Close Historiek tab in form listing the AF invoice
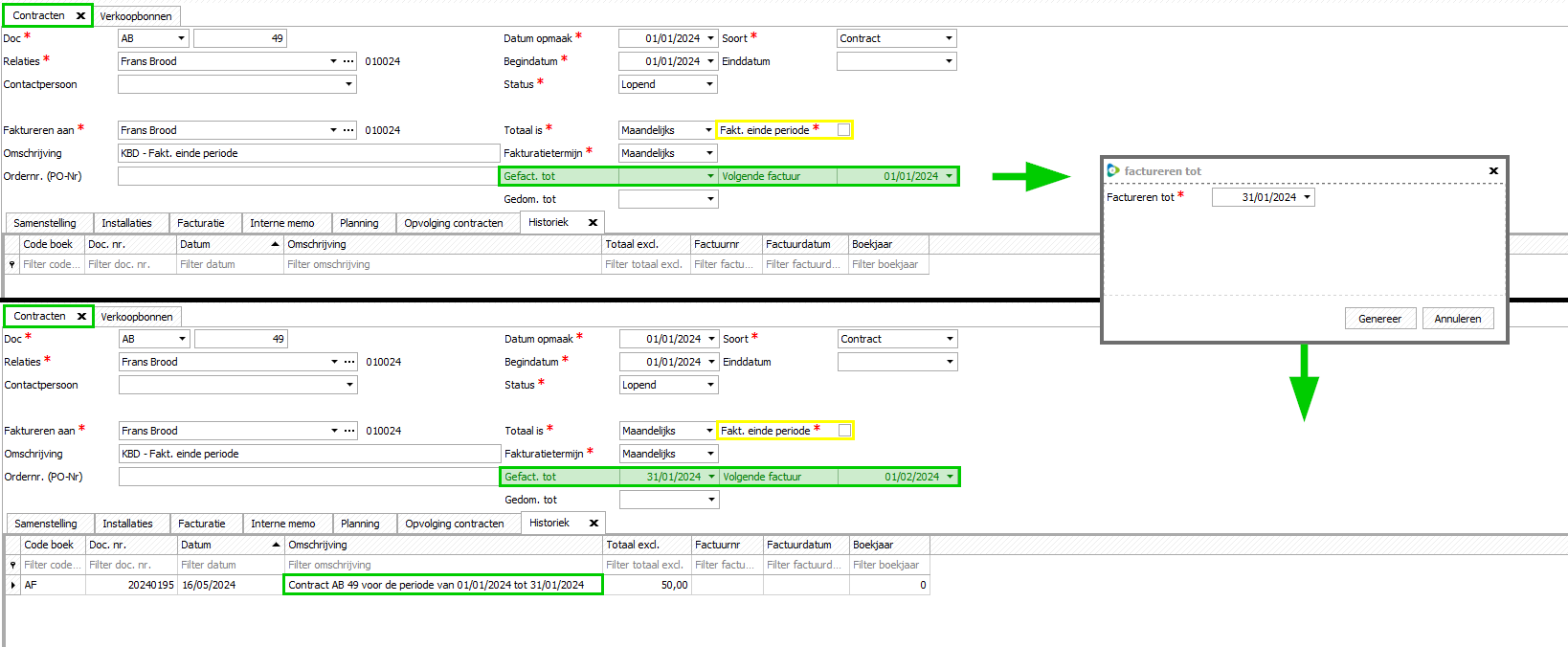 594,523
